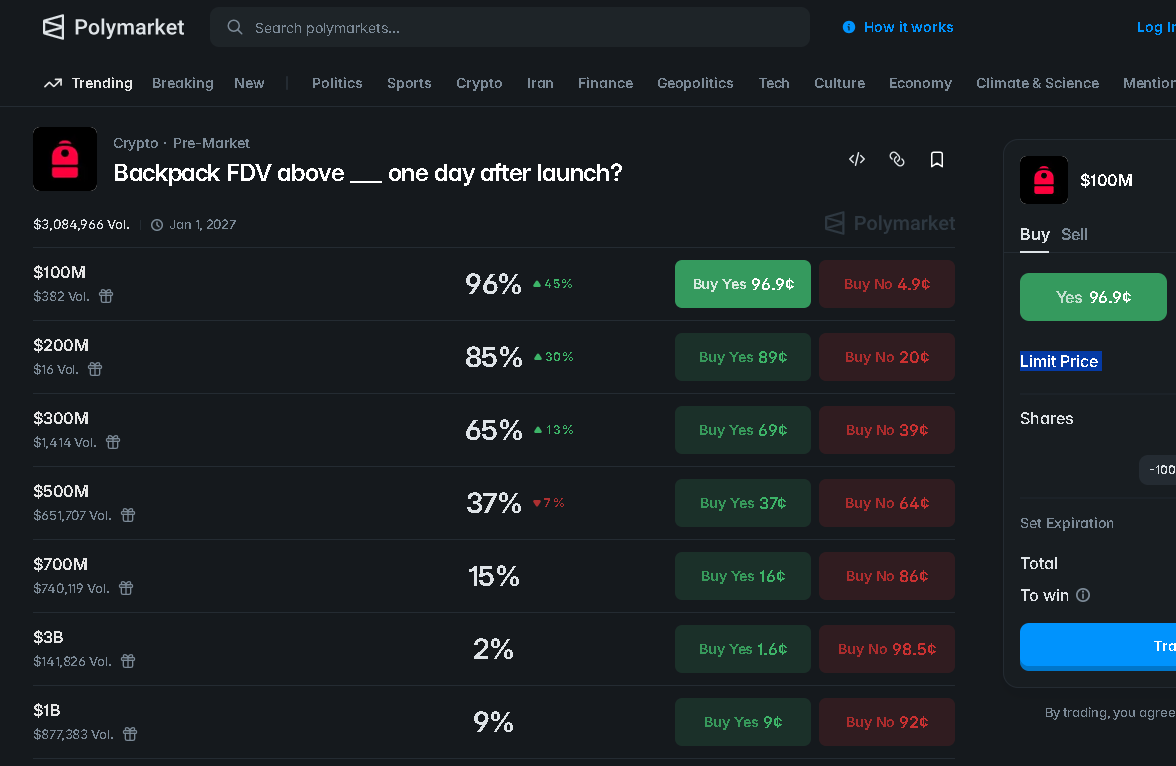Click the Set Expiration option
This screenshot has height=766, width=1176.
coord(1066,523)
